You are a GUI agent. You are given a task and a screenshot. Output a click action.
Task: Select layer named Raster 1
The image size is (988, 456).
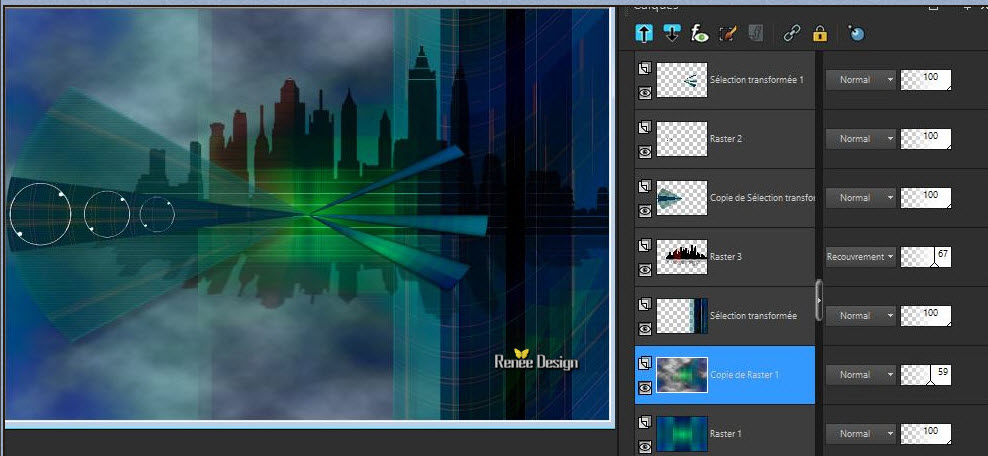(726, 434)
